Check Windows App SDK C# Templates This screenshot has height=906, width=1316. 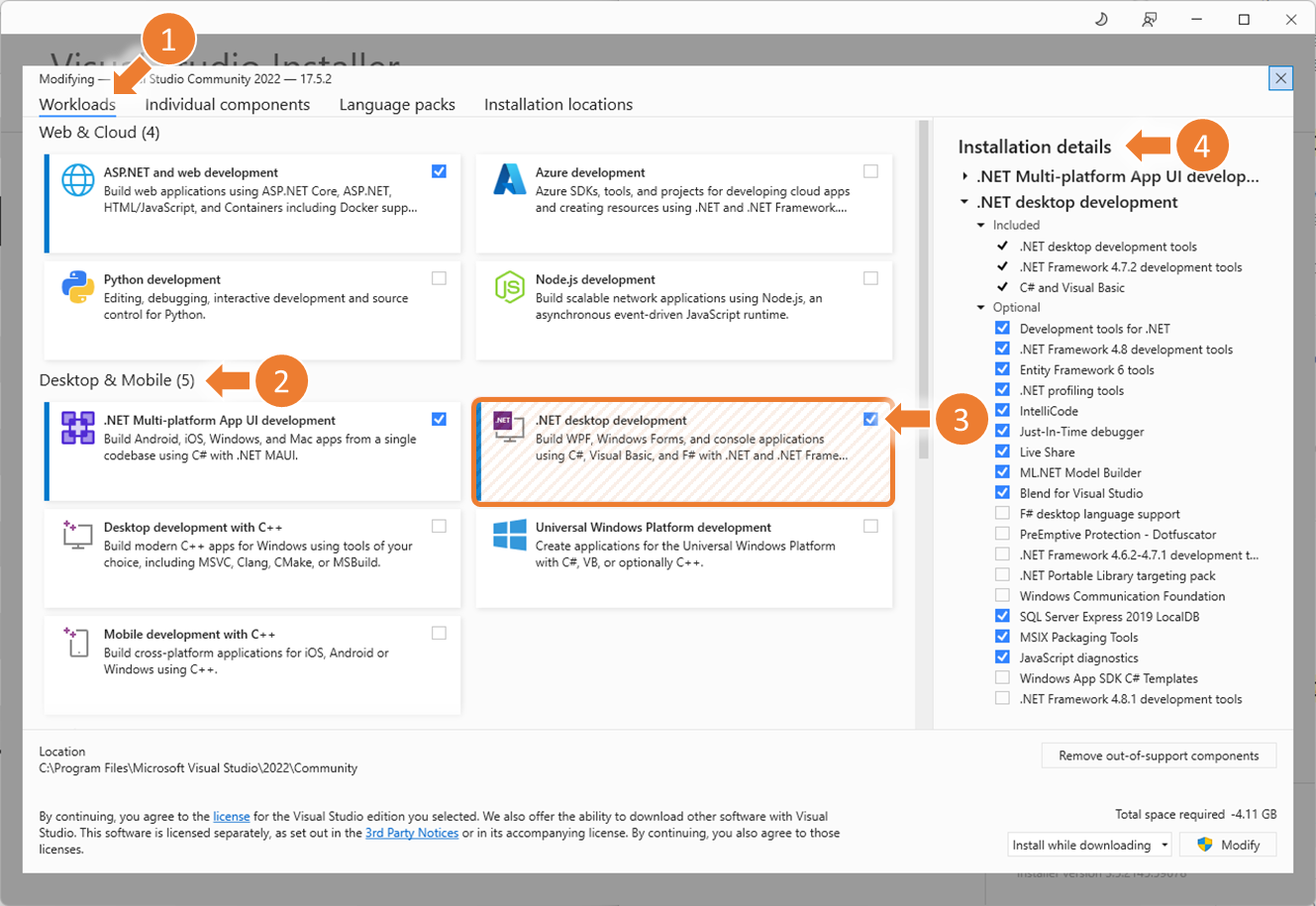pos(1002,678)
